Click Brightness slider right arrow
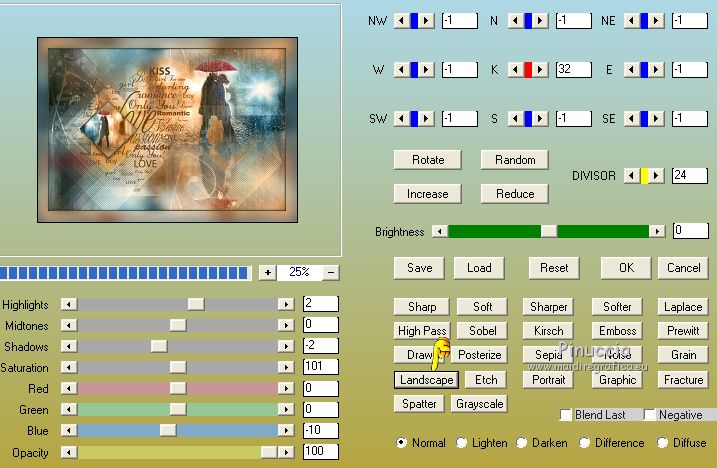This screenshot has width=717, height=468. [657, 231]
